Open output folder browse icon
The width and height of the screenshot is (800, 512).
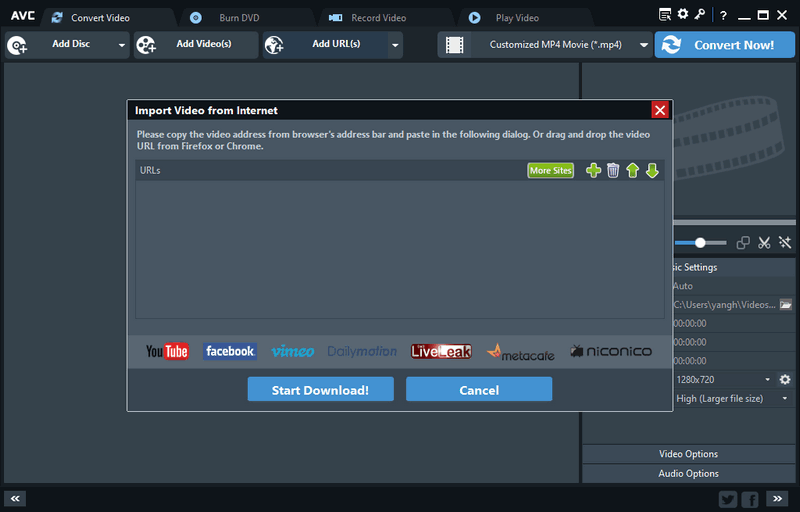click(786, 304)
